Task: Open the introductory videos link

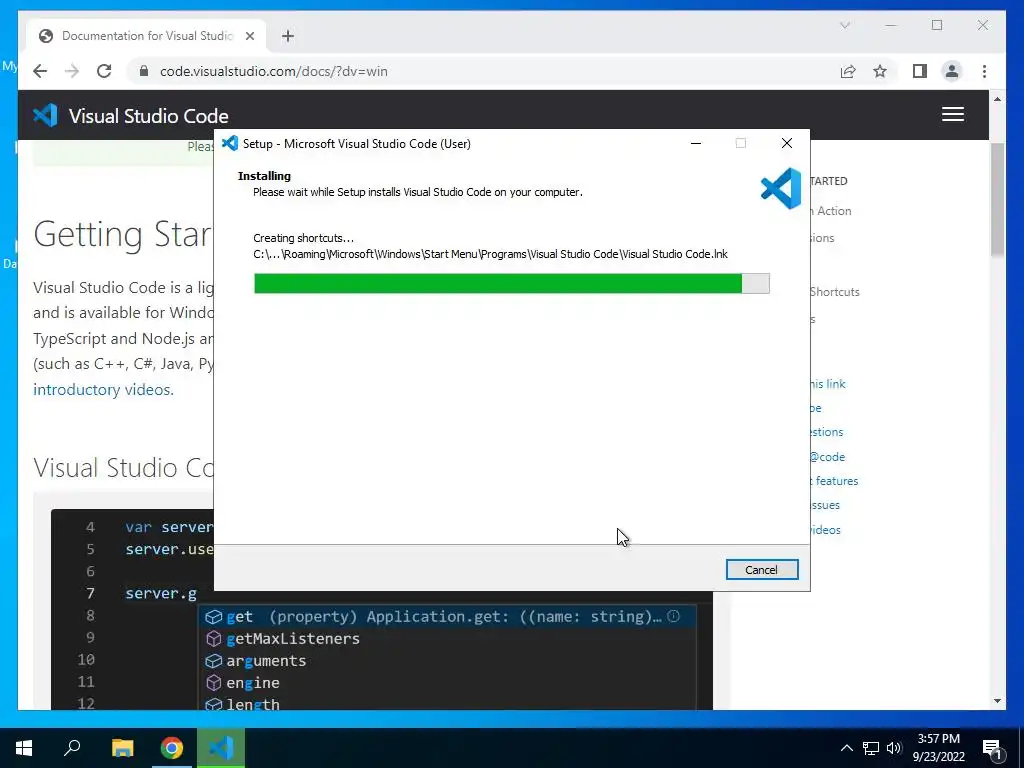Action: click(103, 389)
